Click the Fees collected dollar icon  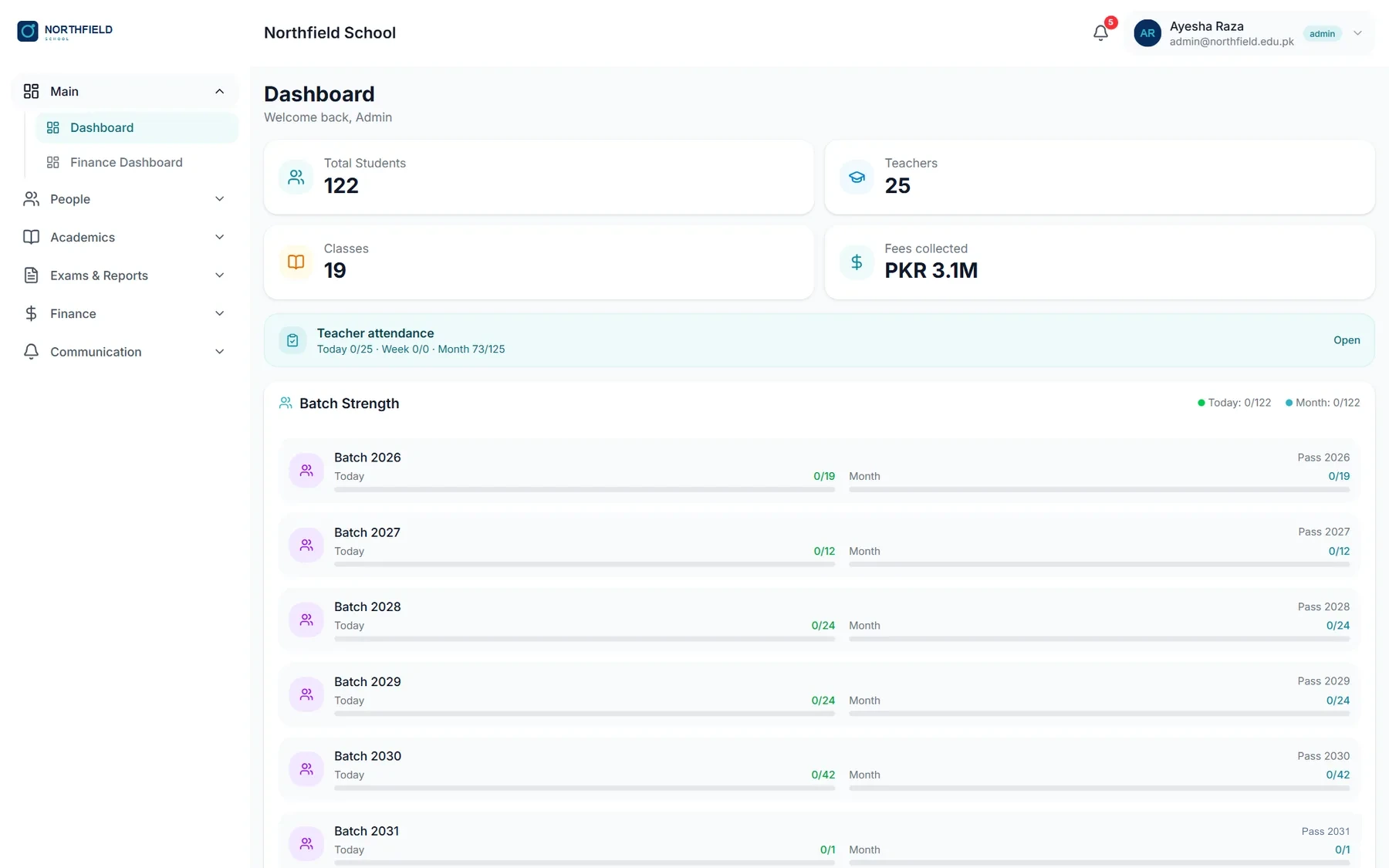[x=857, y=262]
